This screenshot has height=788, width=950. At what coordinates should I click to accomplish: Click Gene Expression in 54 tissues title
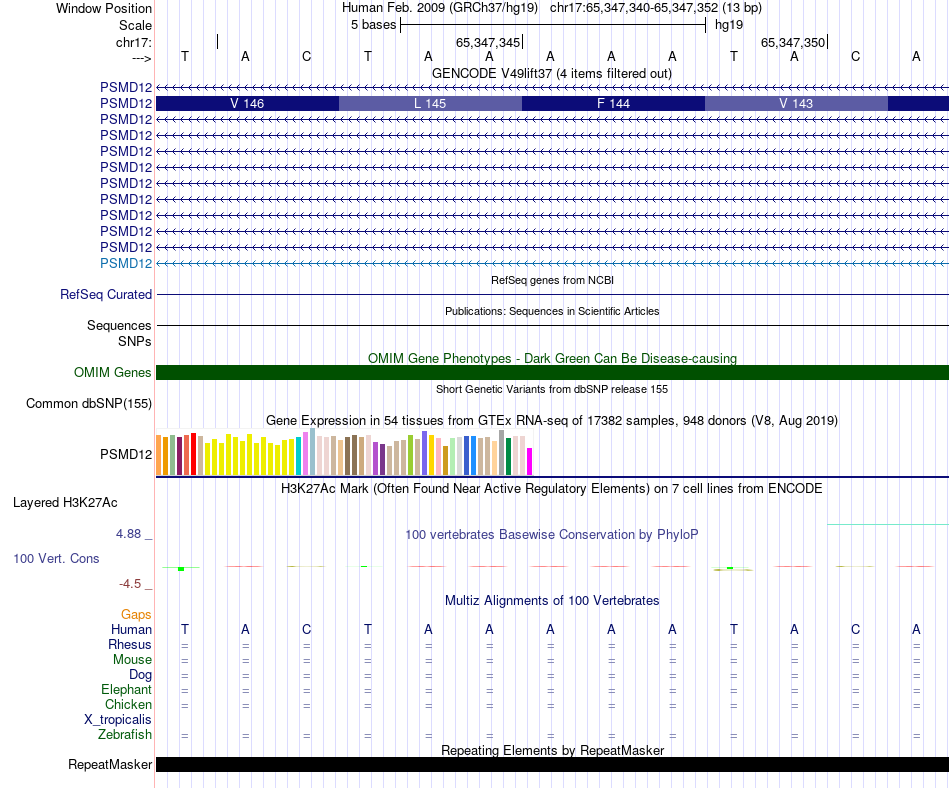552,420
